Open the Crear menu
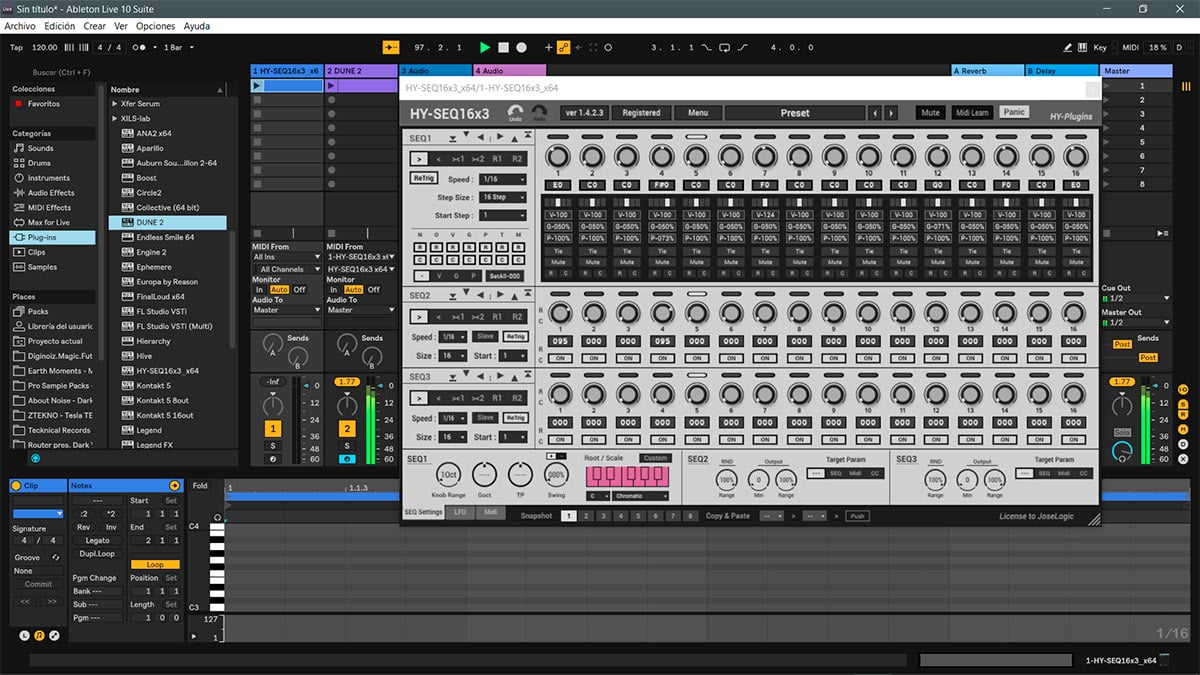The image size is (1200, 675). [94, 26]
